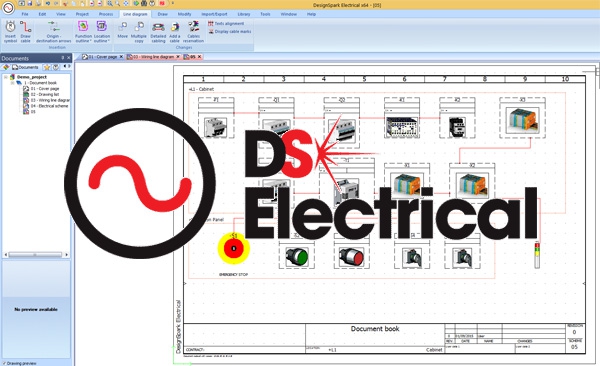Select the red push button symbol
This screenshot has width=600, height=366.
(352, 257)
